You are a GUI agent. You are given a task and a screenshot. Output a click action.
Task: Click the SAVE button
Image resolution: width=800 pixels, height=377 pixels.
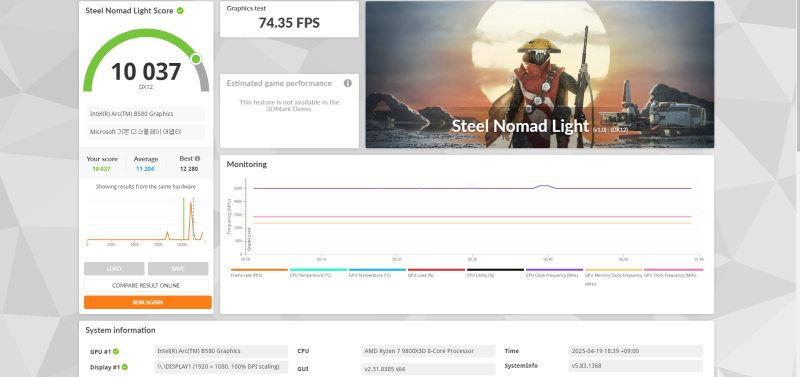(178, 269)
